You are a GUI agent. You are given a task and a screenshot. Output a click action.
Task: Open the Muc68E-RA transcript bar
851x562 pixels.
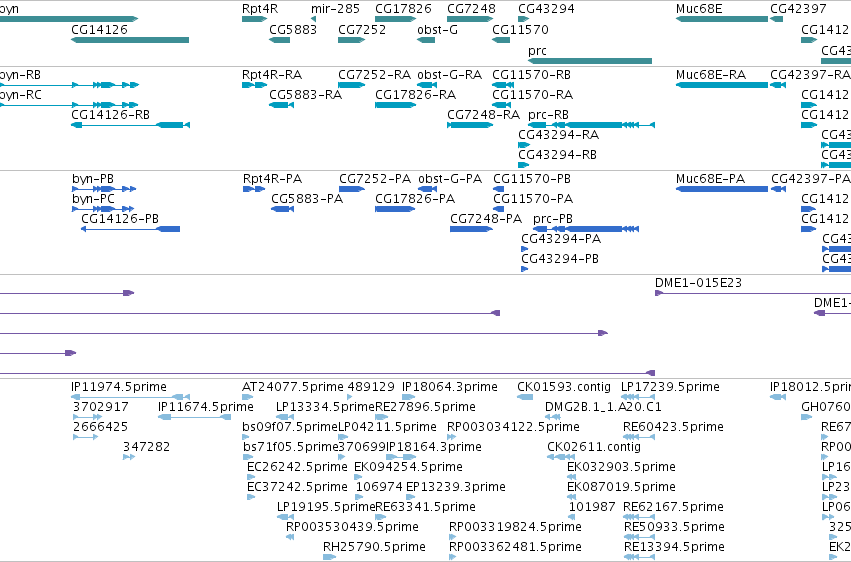tap(722, 85)
